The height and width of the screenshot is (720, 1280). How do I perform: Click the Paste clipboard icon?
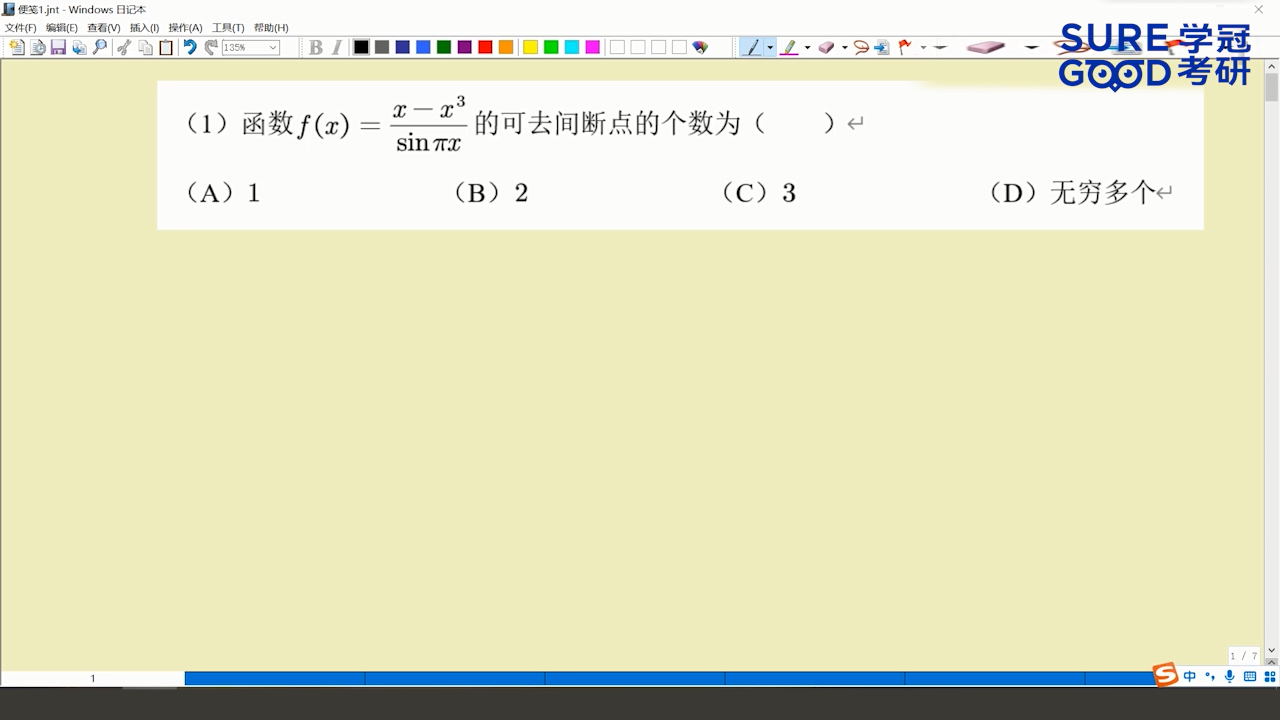tap(166, 47)
